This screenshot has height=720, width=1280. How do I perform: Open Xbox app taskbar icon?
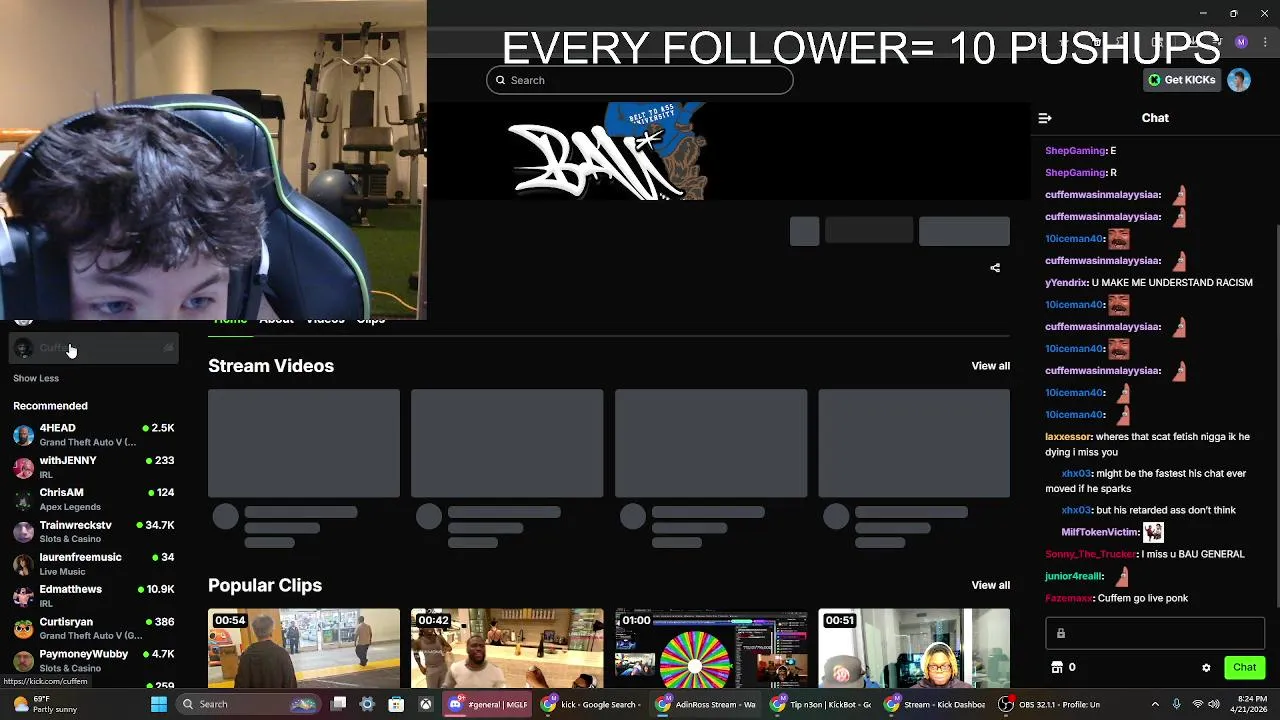tap(425, 704)
